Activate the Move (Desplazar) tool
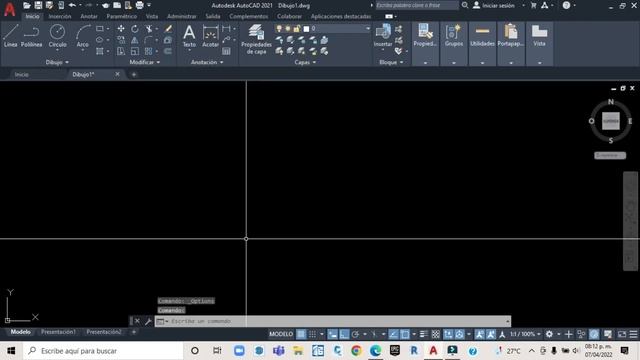Screen dimensions: 640x360 [x=121, y=29]
